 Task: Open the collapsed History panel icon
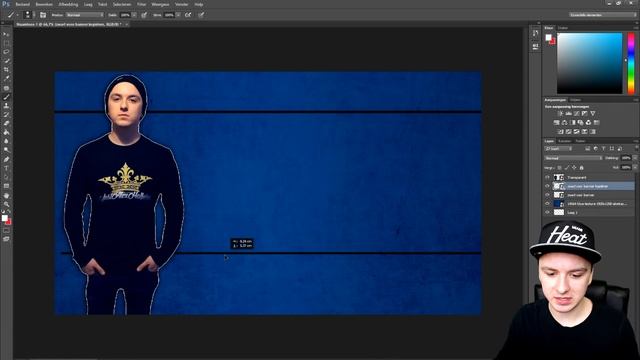[536, 33]
